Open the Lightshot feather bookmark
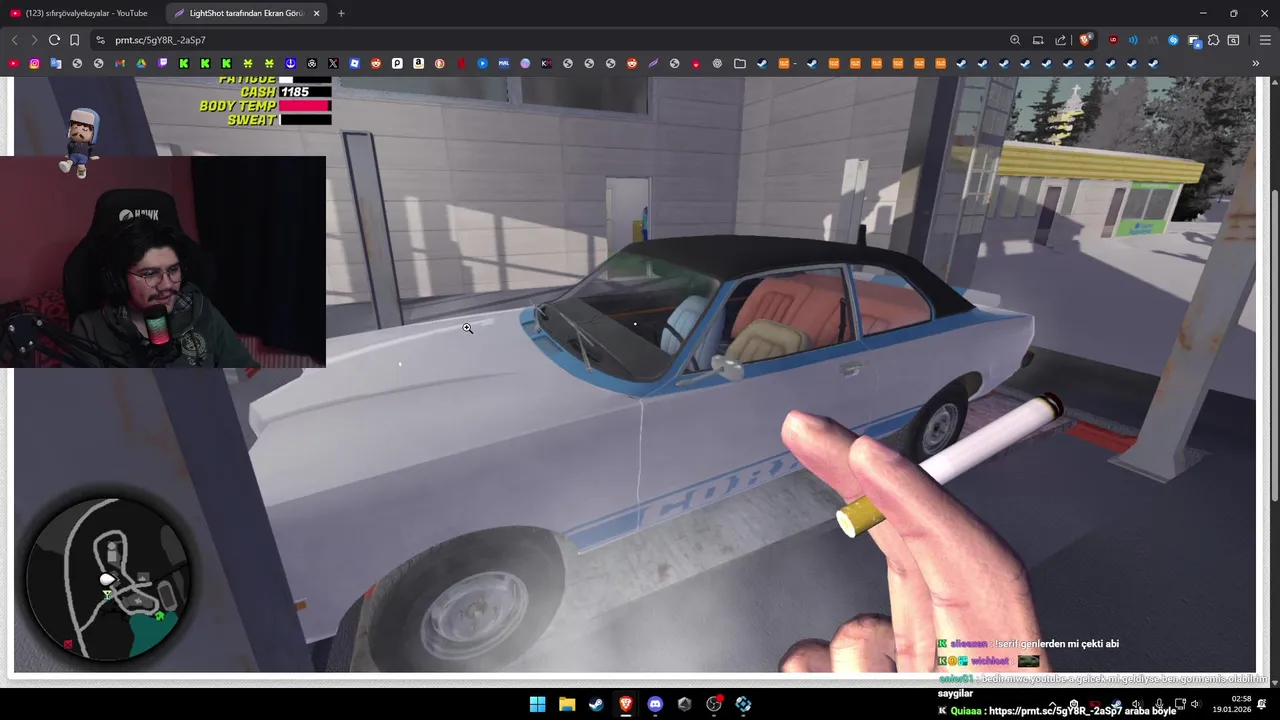 (x=653, y=63)
